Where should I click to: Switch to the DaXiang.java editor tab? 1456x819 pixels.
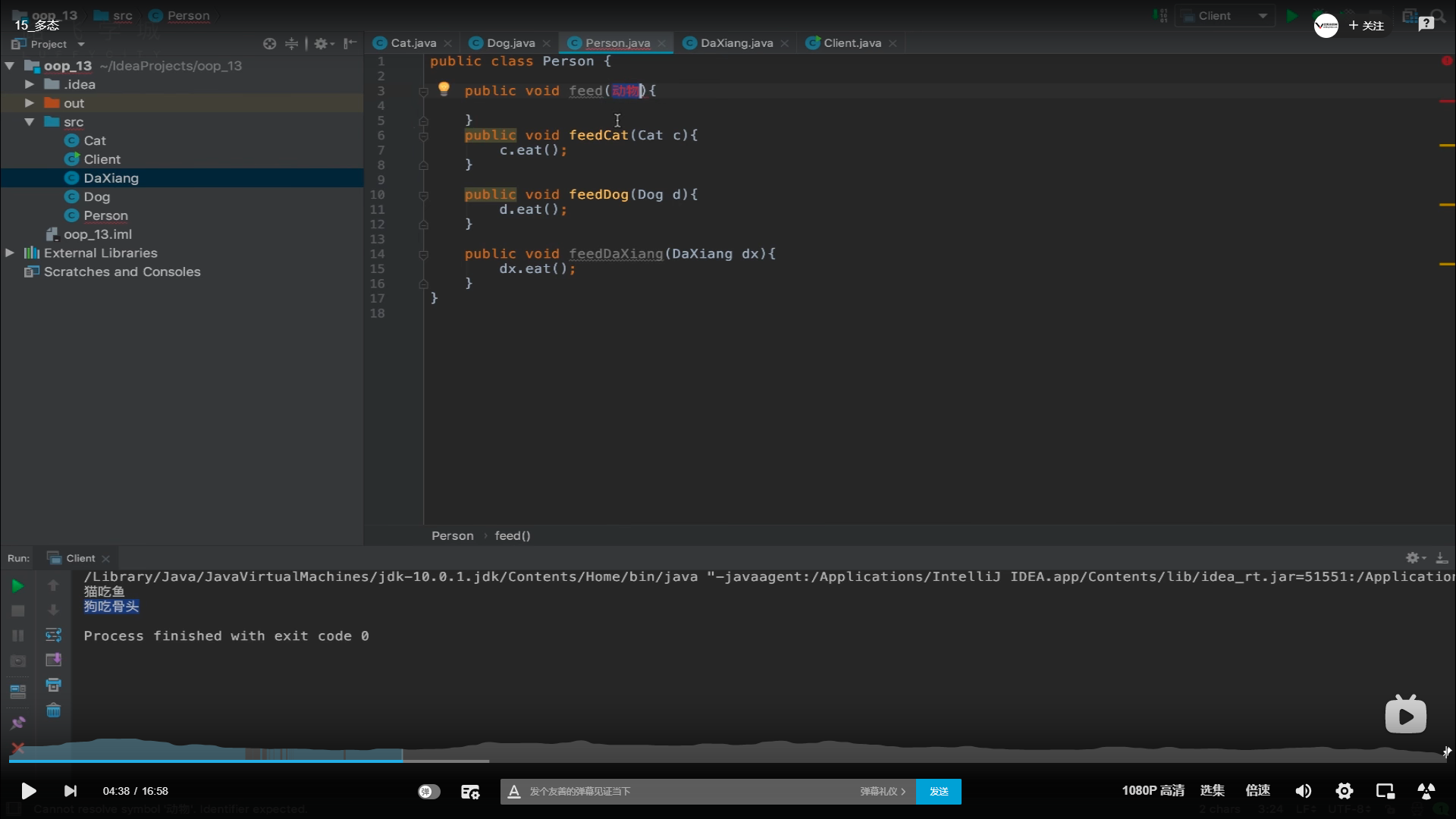coord(736,43)
